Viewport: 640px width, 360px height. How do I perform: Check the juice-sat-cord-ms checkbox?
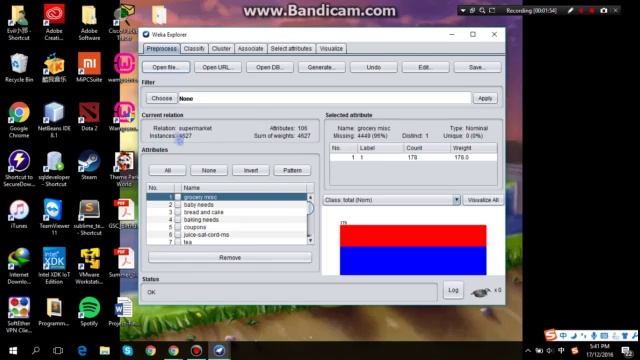click(x=178, y=235)
